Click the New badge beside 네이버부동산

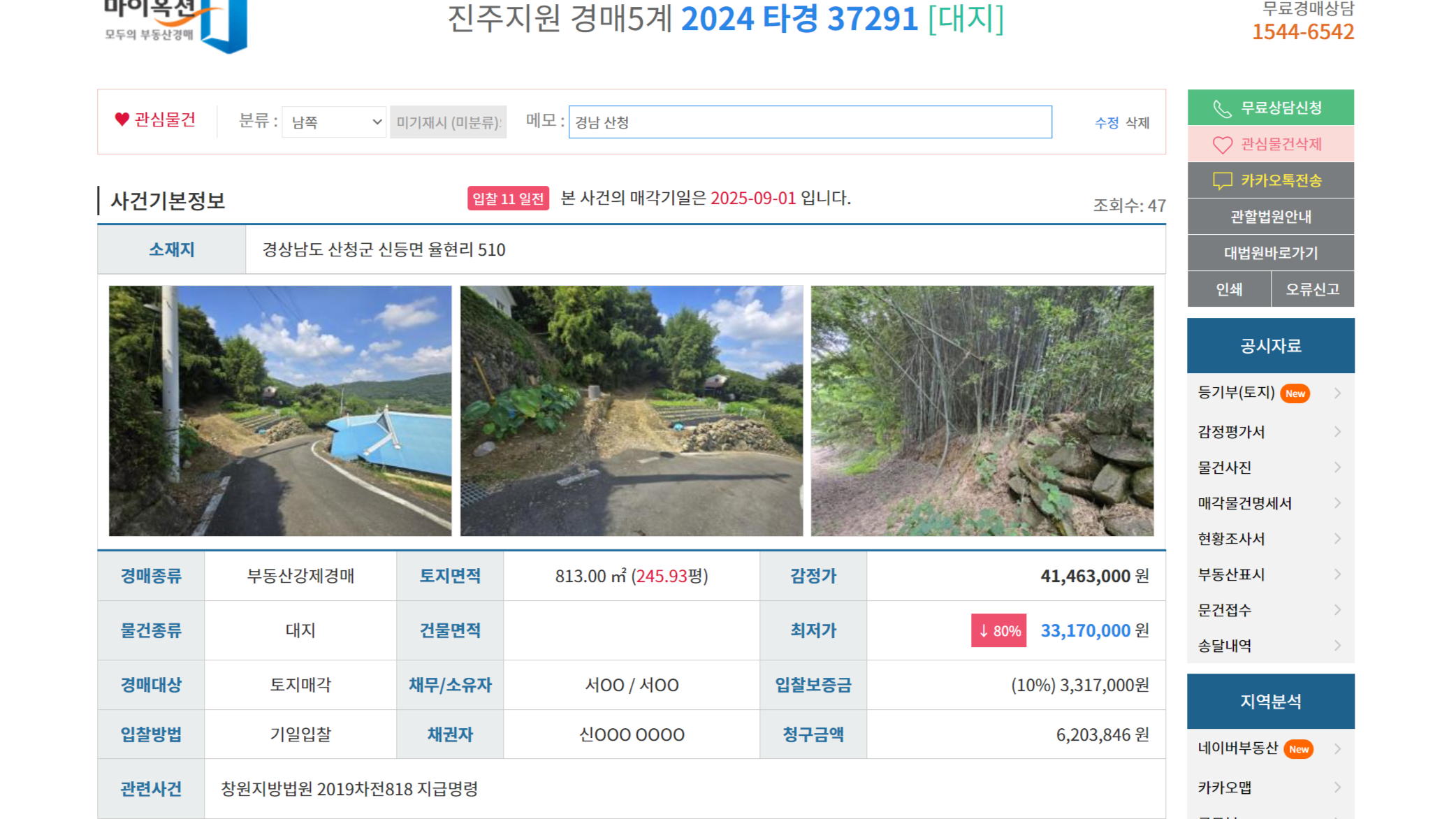point(1298,749)
